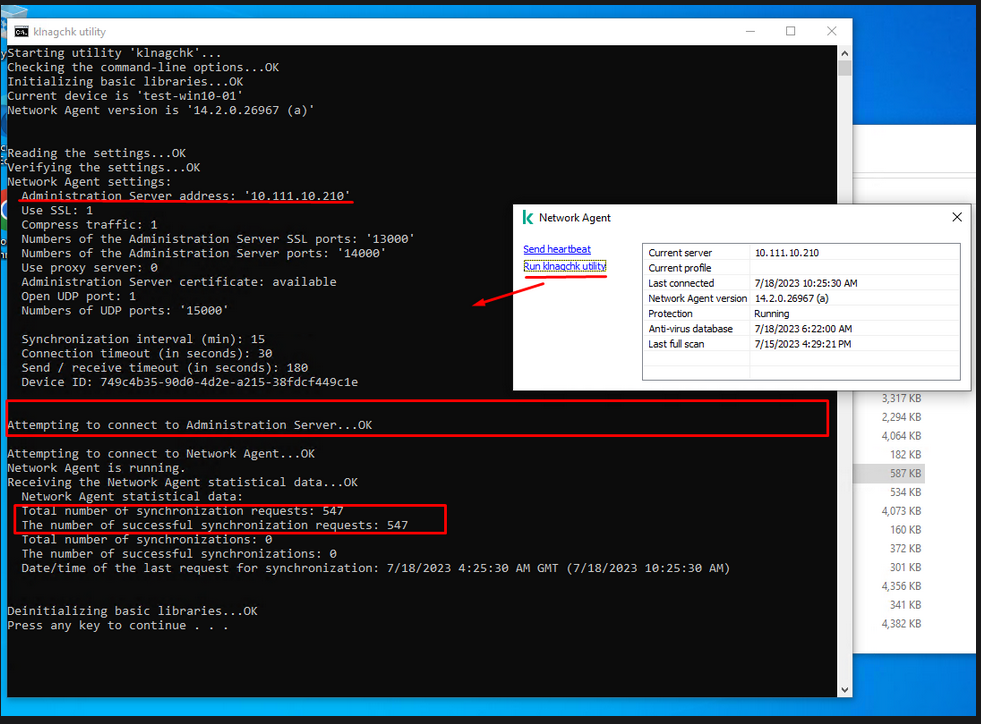The height and width of the screenshot is (724, 981).
Task: Select the Last connected value 7/18/2023 10:25:30 AM
Action: tap(806, 283)
